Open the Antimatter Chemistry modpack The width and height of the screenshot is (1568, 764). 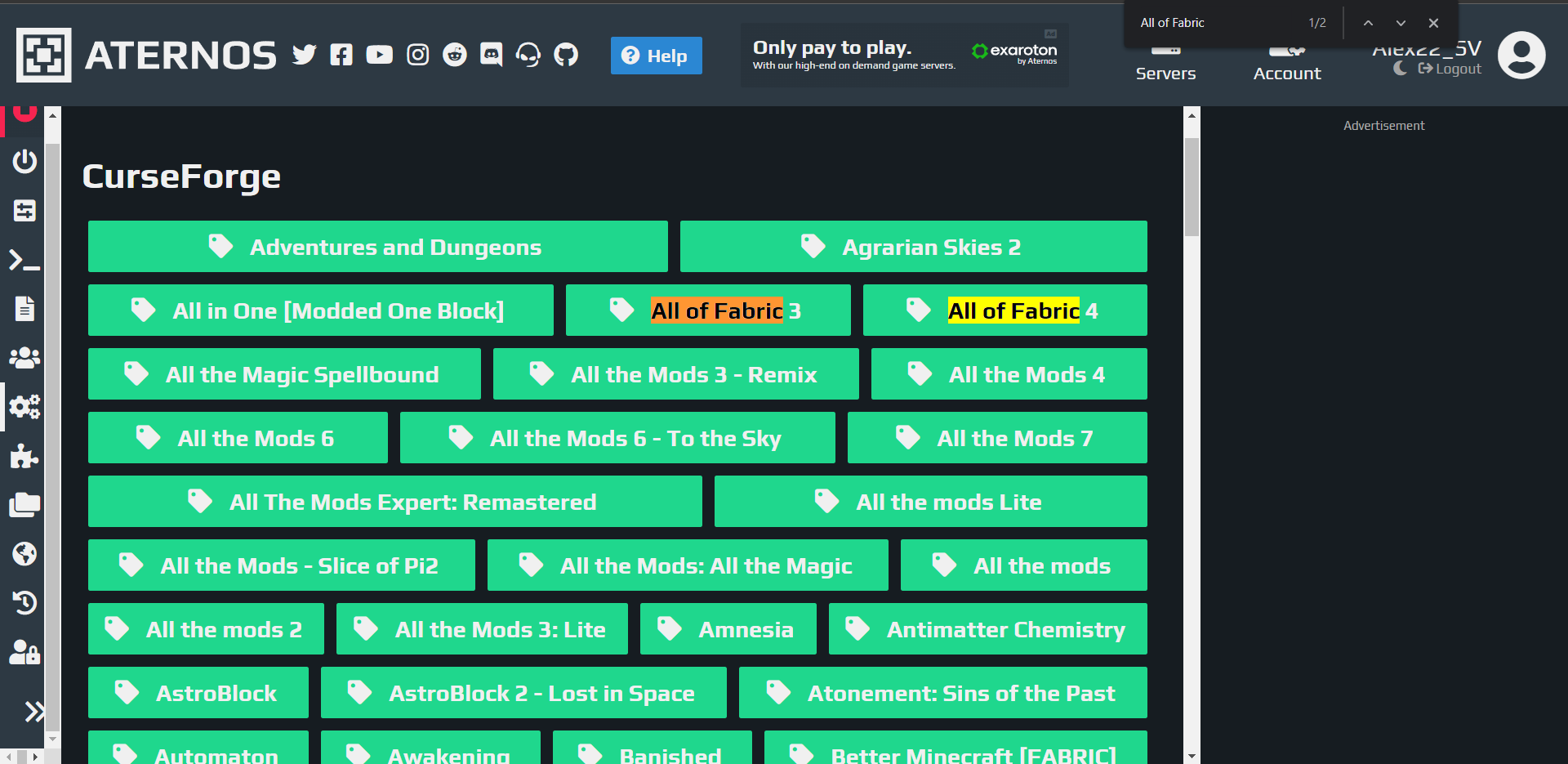pos(988,628)
